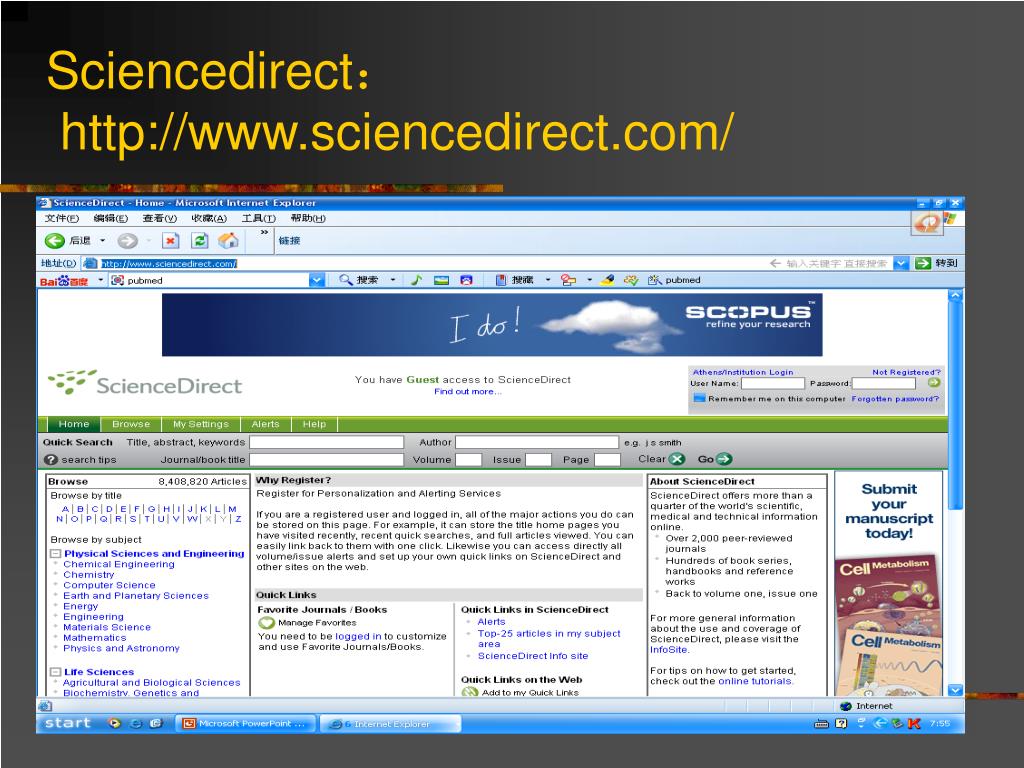
Task: Open Chemical Engineering subject link
Action: [119, 564]
